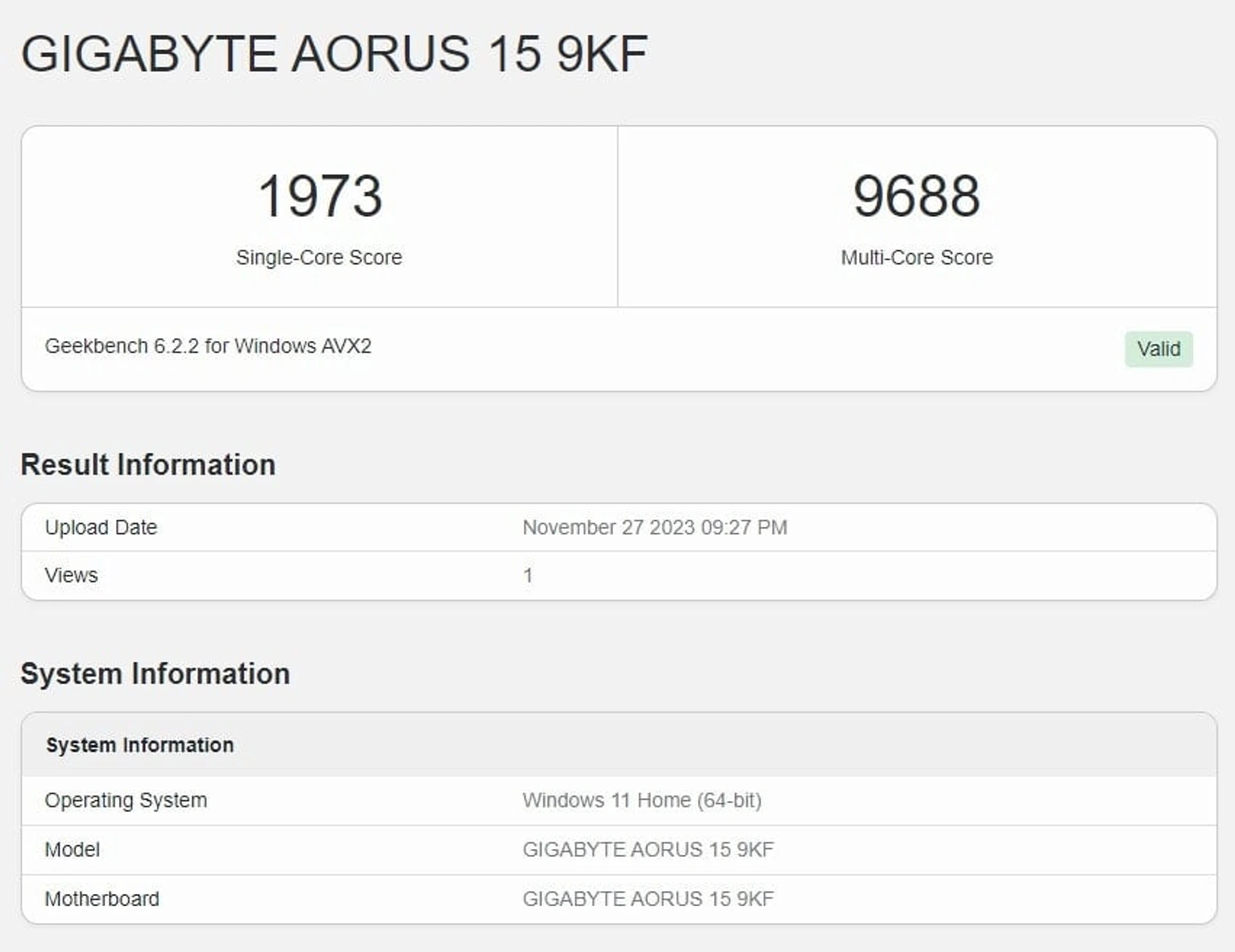Select the Model value GIGABYTE AORUS 15 9KF

(648, 850)
